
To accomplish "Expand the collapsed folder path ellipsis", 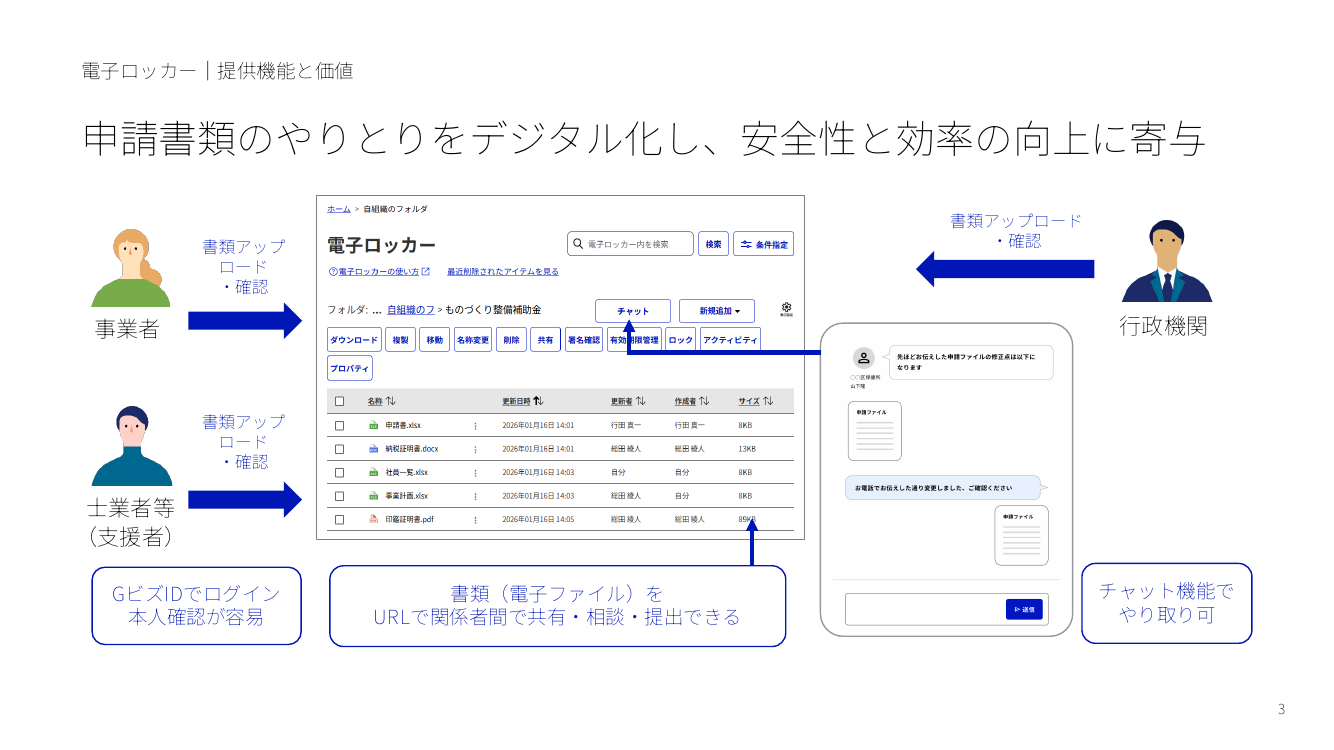I will click(x=377, y=310).
